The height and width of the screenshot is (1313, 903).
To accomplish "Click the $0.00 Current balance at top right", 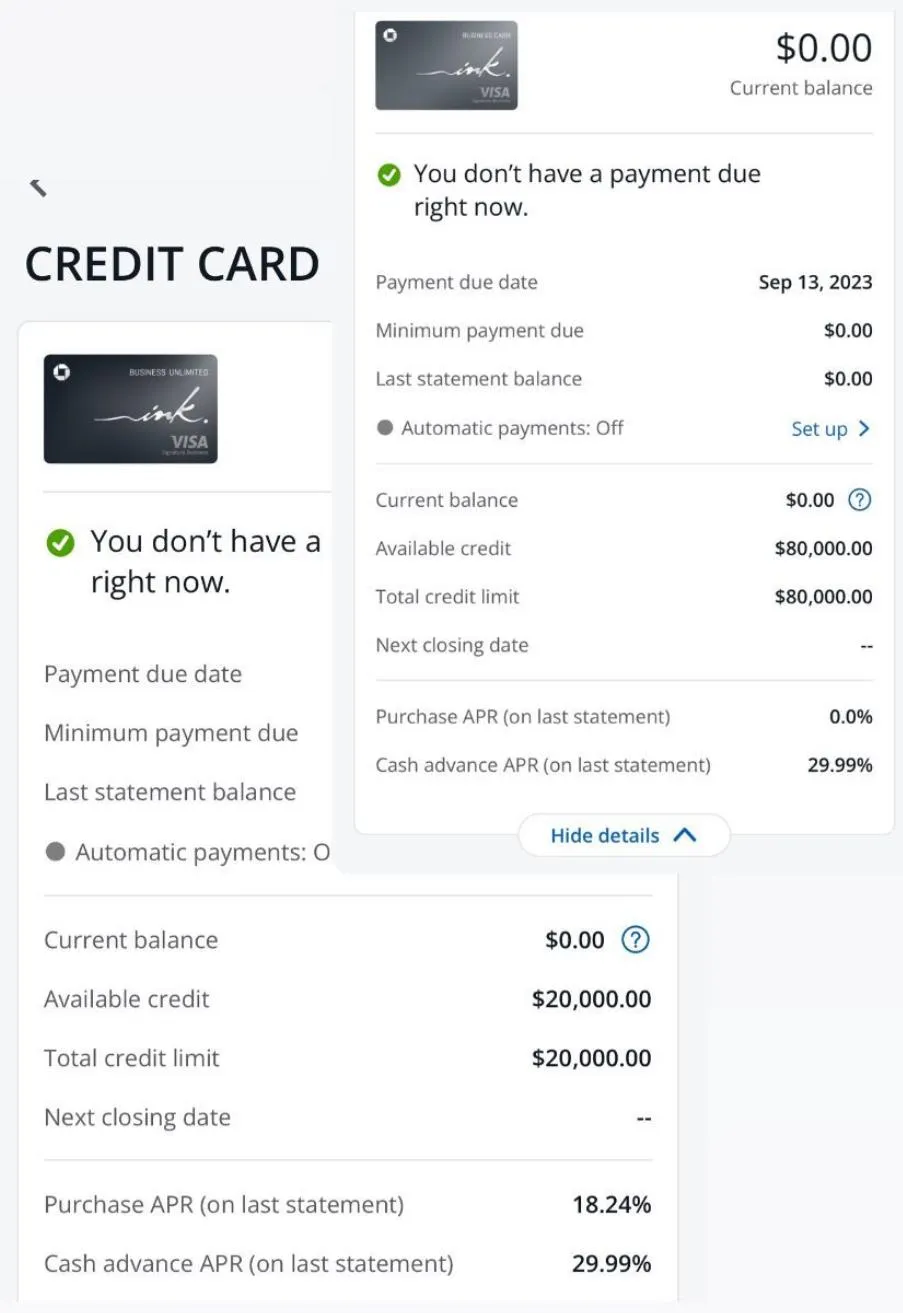I will (x=824, y=48).
